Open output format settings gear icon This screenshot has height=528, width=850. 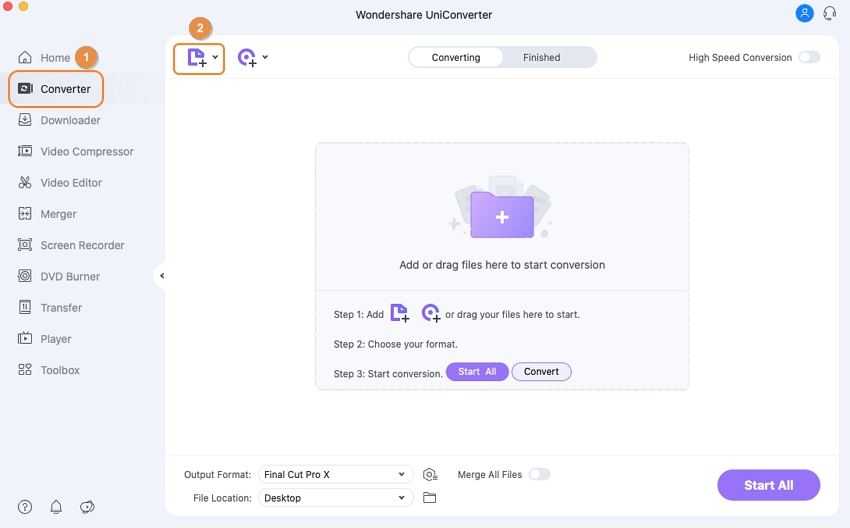tap(430, 475)
